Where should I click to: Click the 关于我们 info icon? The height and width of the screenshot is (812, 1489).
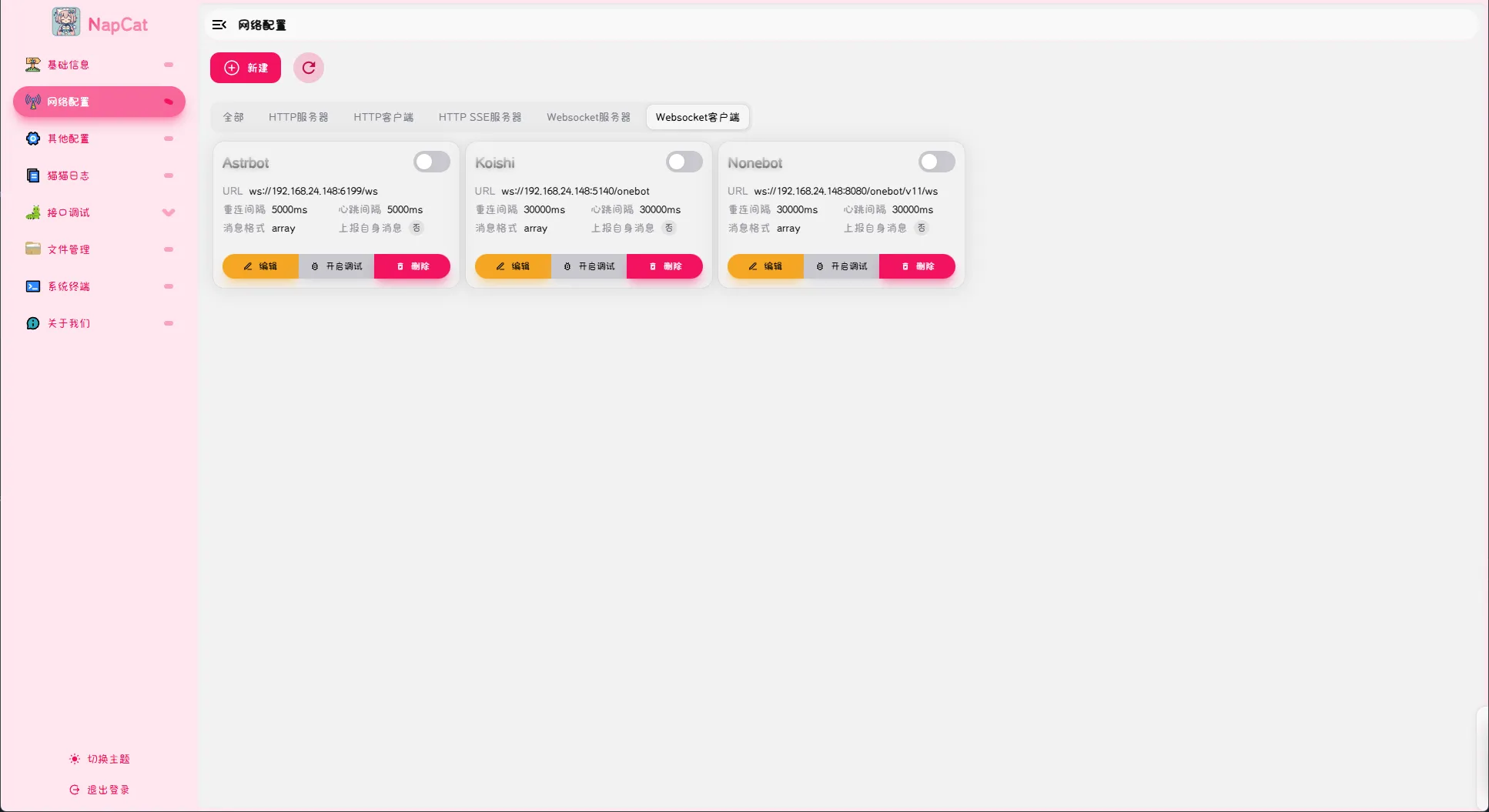pos(33,323)
